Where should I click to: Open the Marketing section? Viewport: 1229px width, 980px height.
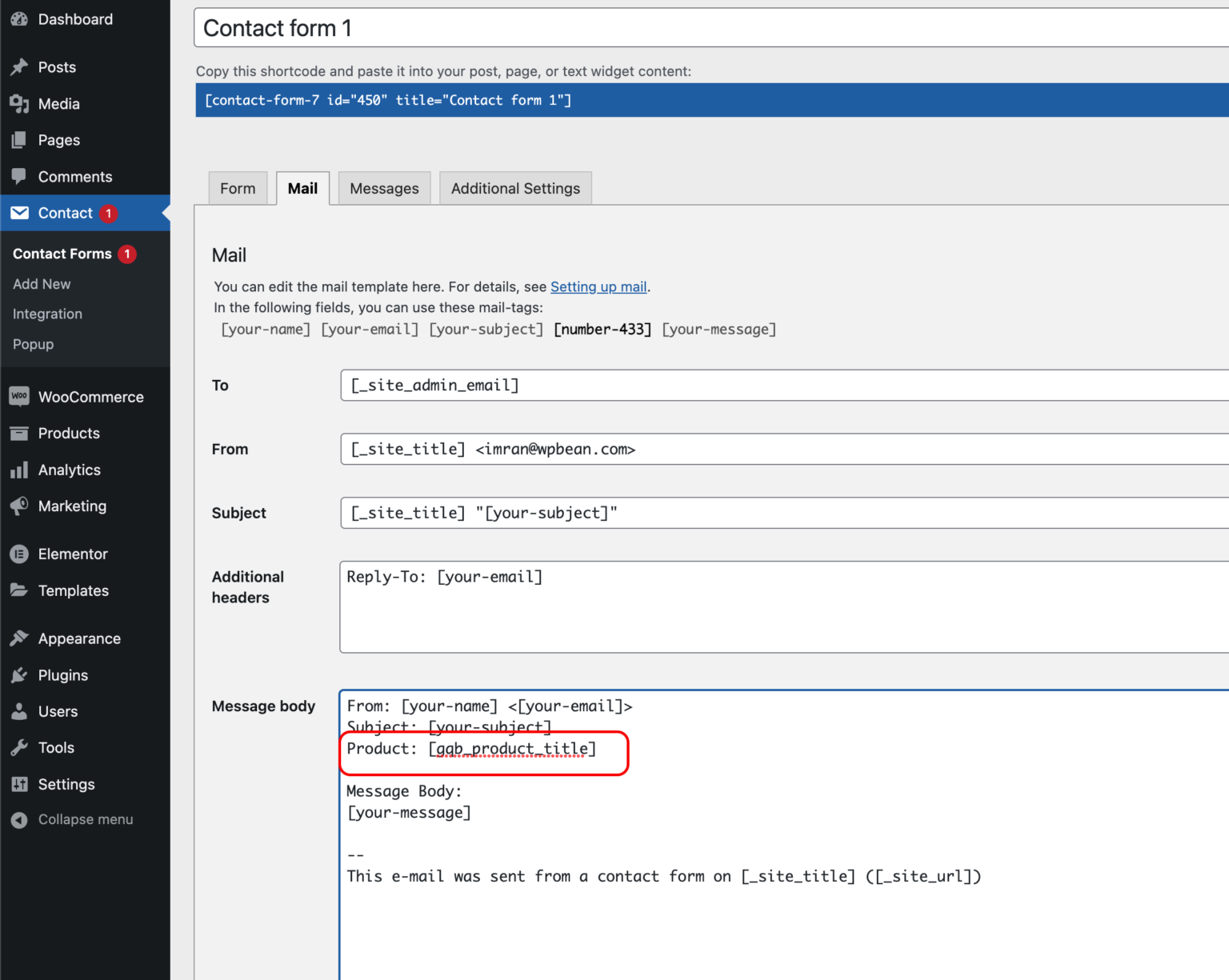pos(72,506)
